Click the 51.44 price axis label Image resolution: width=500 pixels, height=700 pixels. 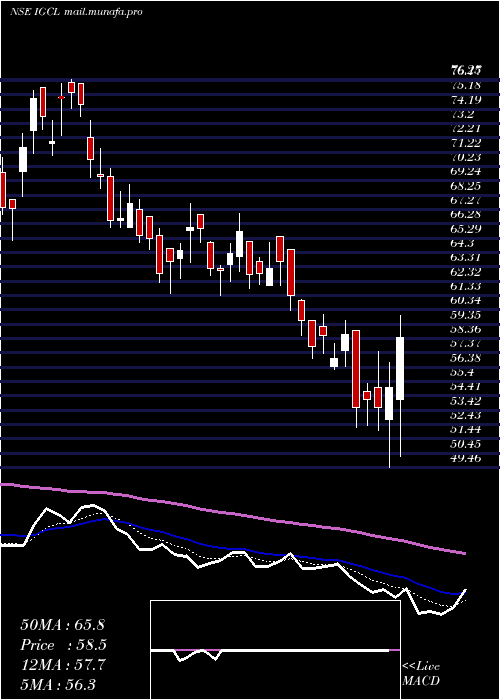467,429
